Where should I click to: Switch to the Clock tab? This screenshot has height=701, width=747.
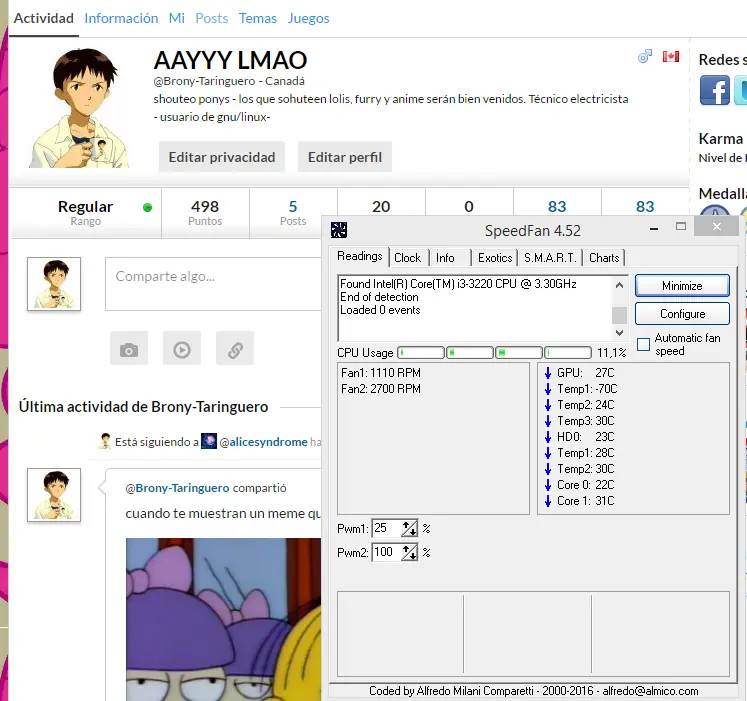point(407,258)
